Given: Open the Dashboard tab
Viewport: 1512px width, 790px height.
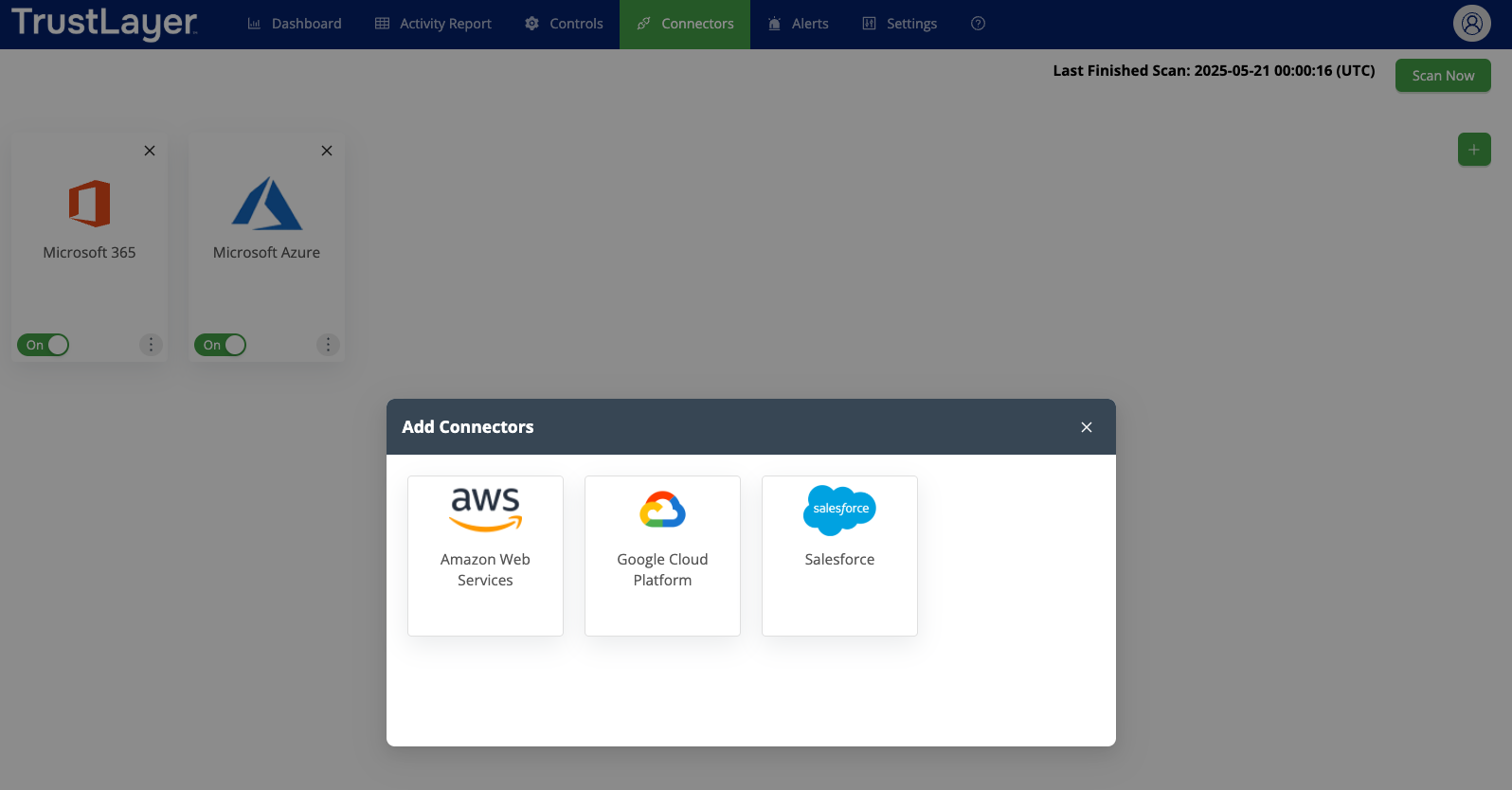Looking at the screenshot, I should [x=294, y=24].
